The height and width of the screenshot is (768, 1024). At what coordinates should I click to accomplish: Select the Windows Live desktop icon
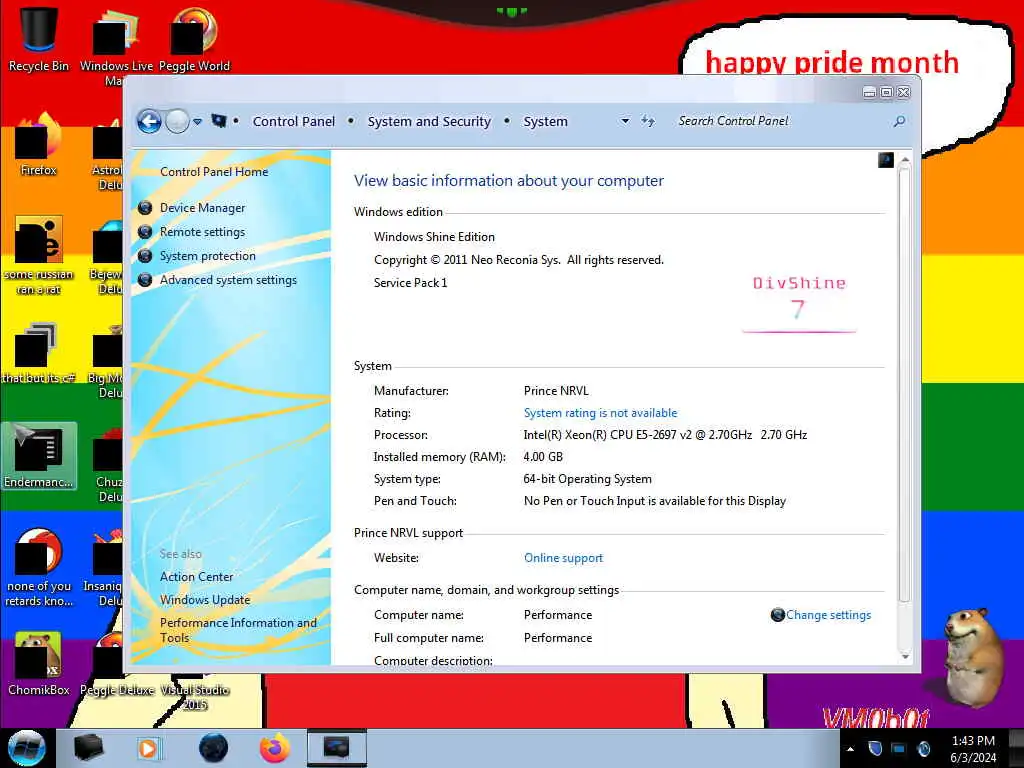pos(116,46)
